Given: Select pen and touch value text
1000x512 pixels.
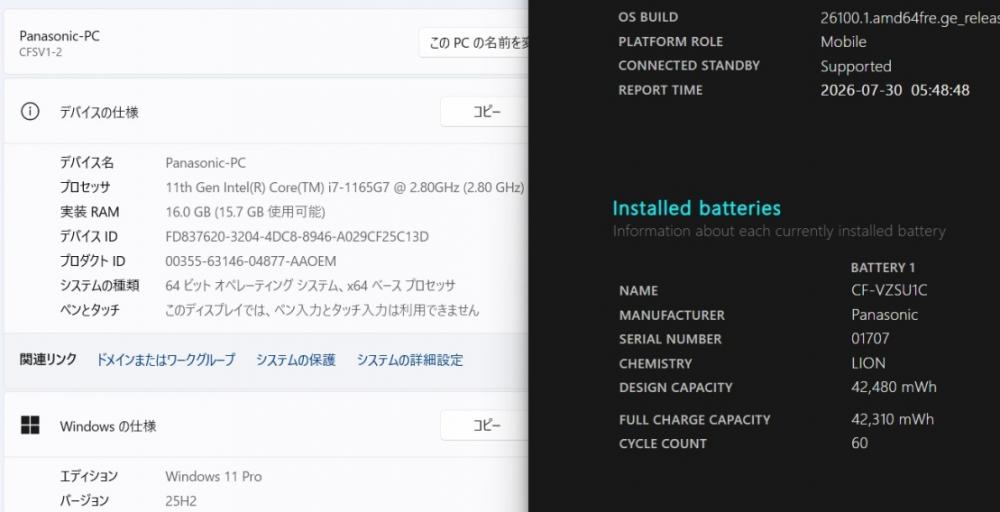Looking at the screenshot, I should (322, 311).
